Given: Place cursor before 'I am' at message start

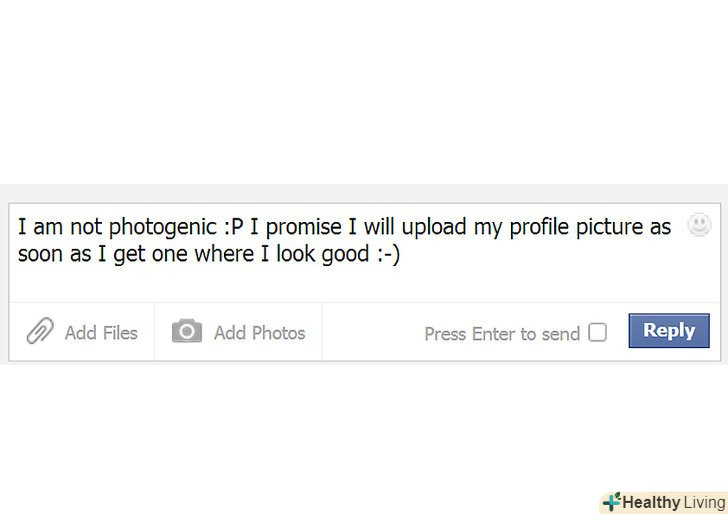Looking at the screenshot, I should [17, 227].
